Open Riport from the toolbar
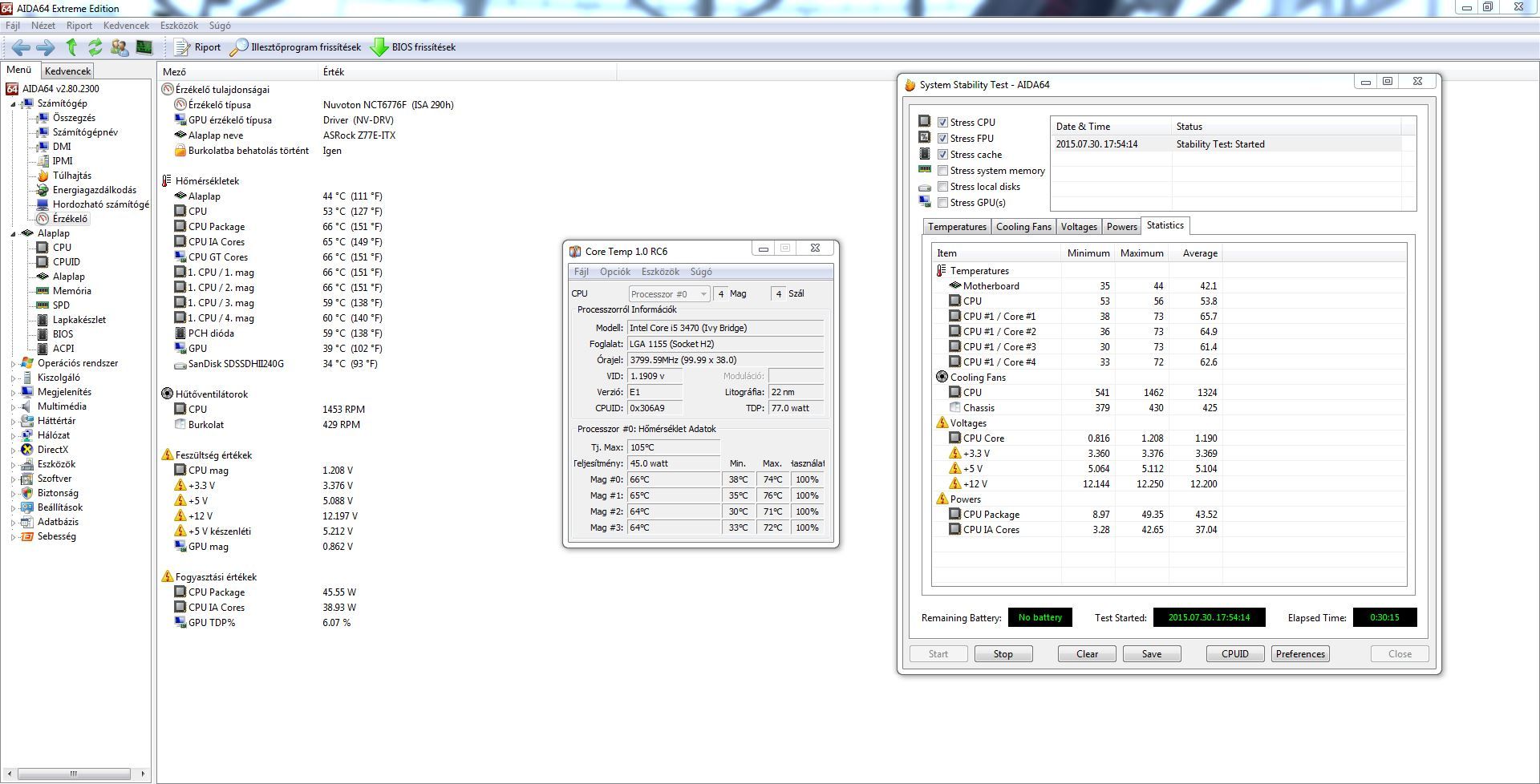 (197, 47)
